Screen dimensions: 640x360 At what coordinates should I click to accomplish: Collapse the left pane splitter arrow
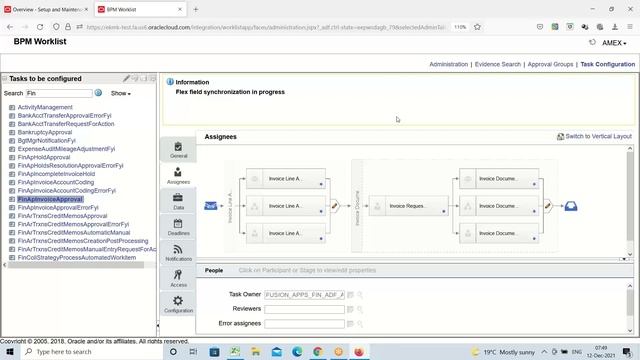pyautogui.click(x=158, y=325)
